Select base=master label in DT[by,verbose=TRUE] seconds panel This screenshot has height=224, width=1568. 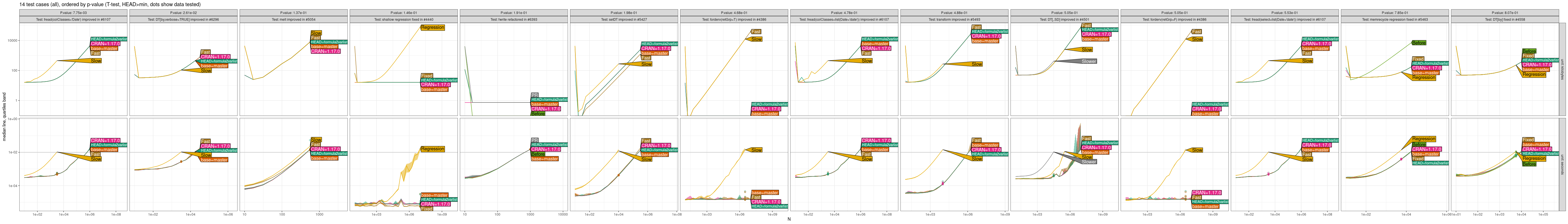tap(214, 160)
